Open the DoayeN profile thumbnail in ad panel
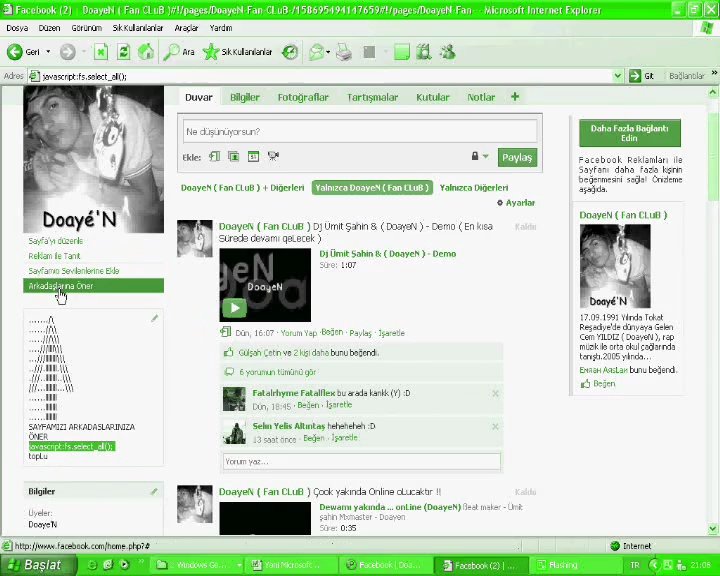 [615, 266]
